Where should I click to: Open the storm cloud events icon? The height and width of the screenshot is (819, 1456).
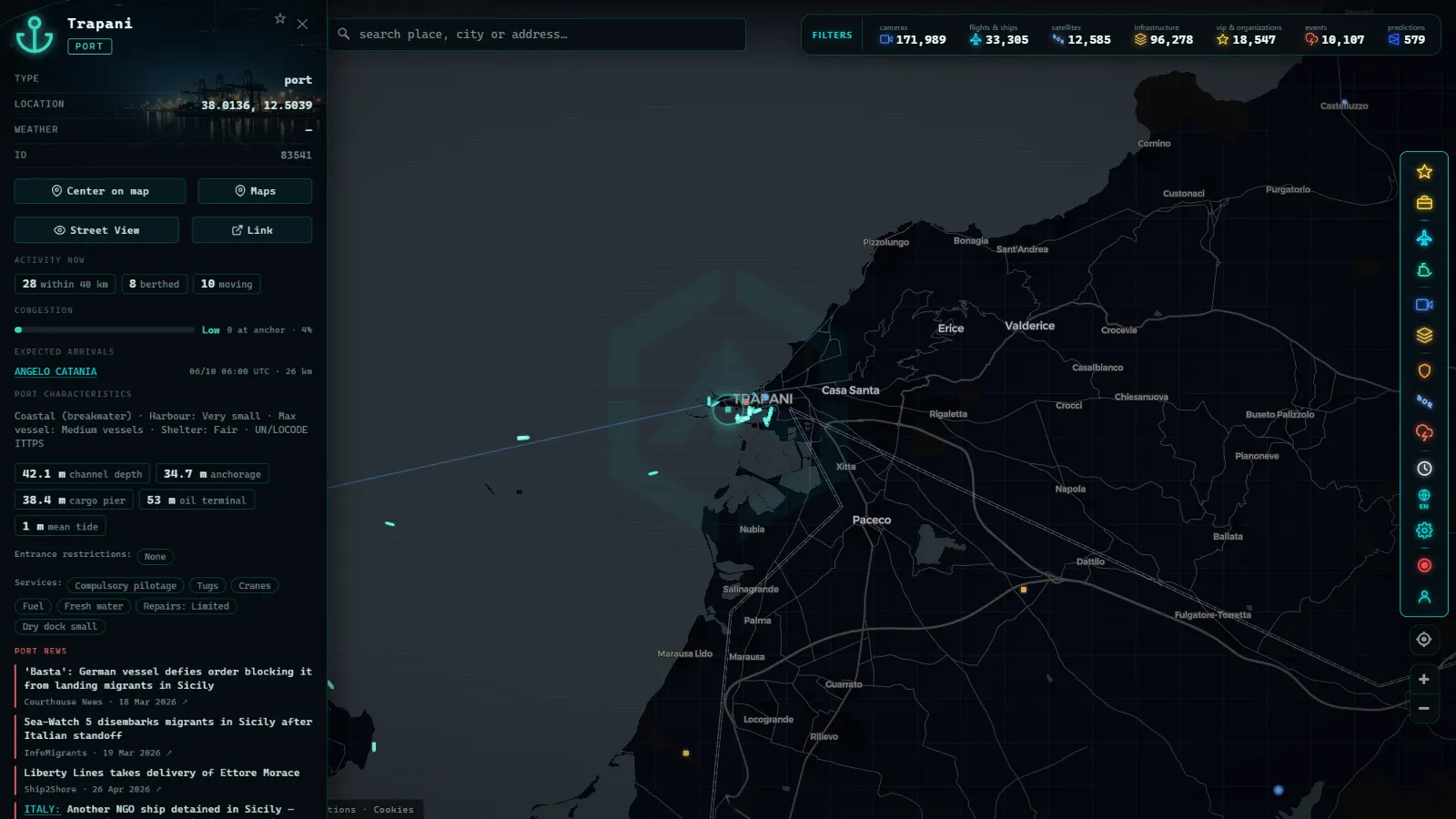1424,433
